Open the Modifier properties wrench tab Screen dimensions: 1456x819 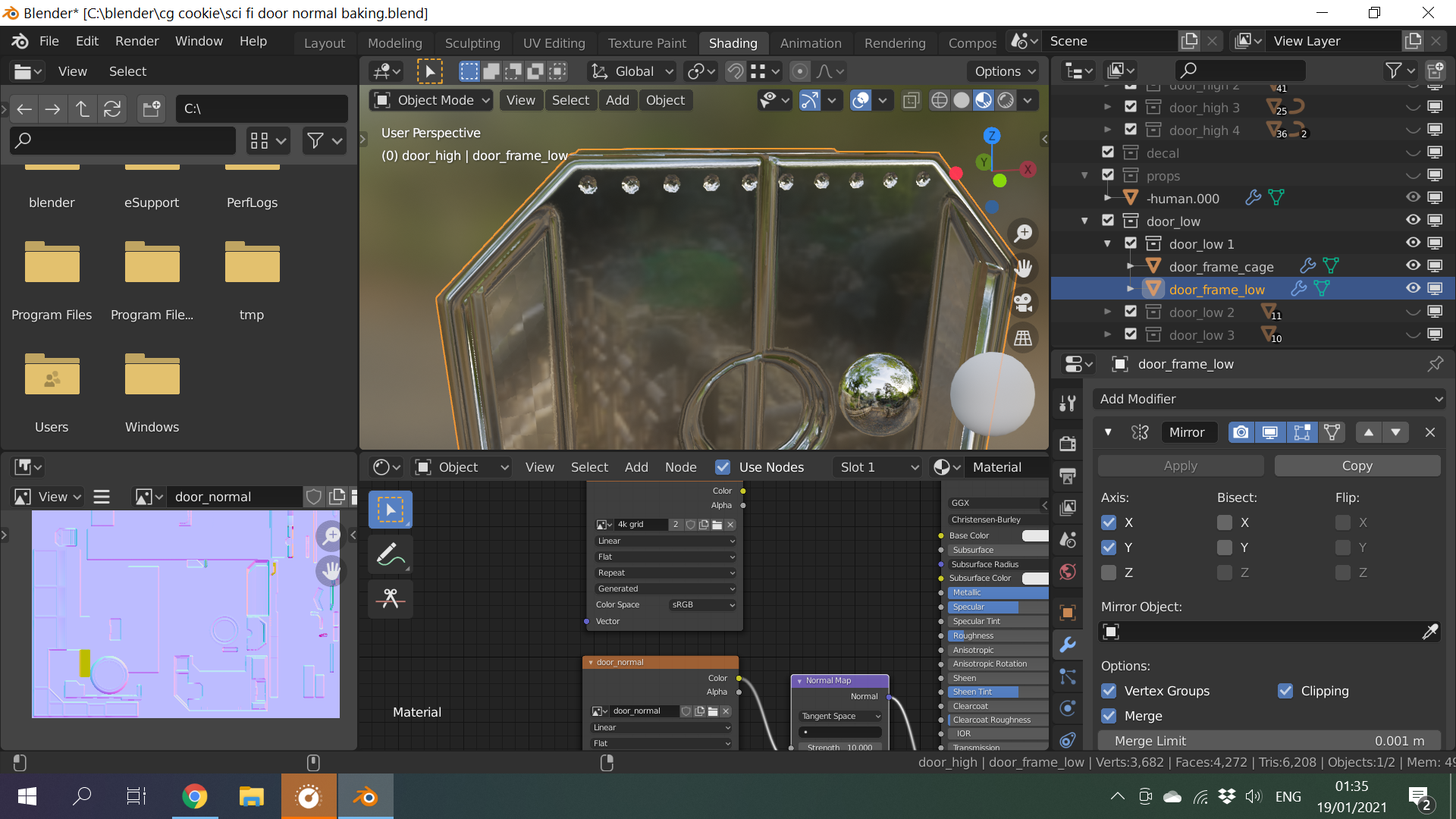pos(1068,645)
